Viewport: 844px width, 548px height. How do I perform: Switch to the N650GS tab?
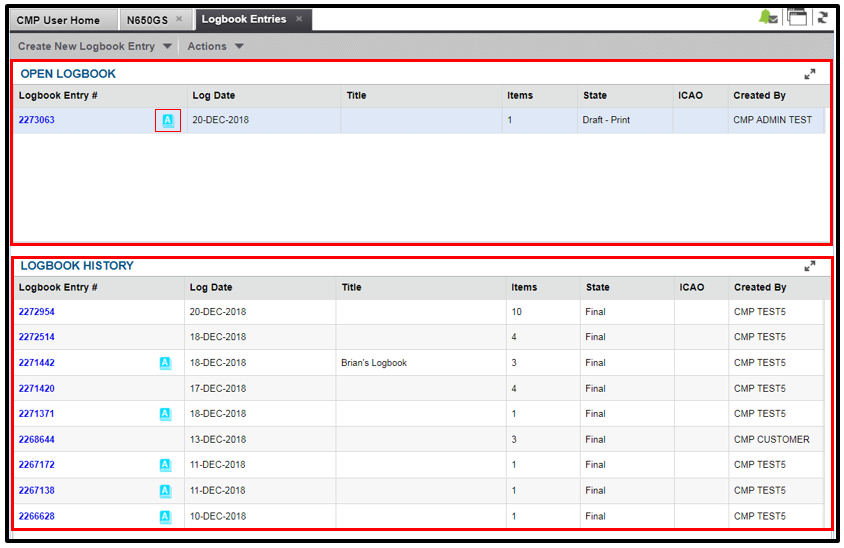(x=147, y=20)
